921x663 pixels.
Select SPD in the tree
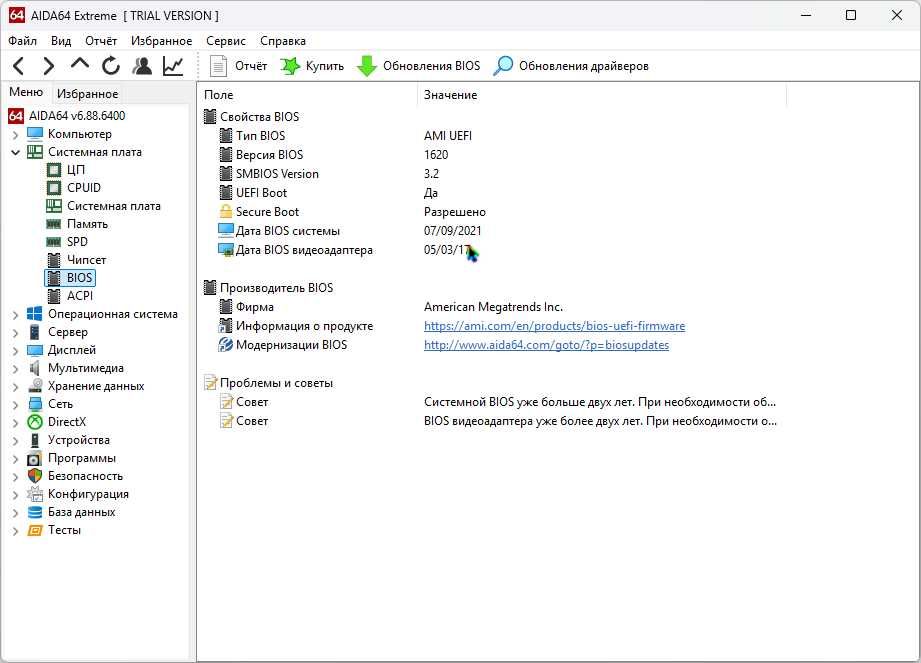tap(77, 242)
